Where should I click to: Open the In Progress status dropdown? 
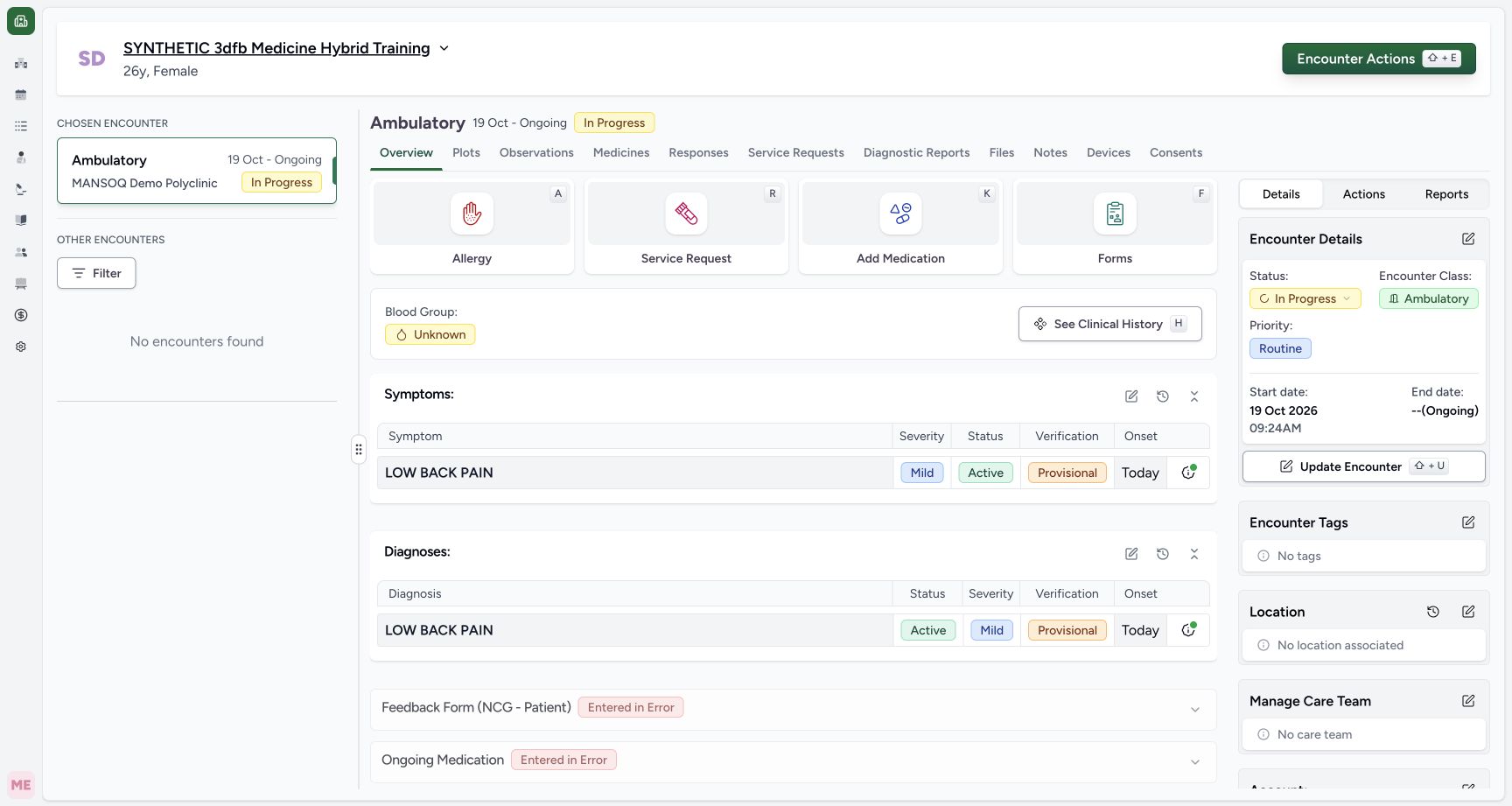tap(1305, 298)
